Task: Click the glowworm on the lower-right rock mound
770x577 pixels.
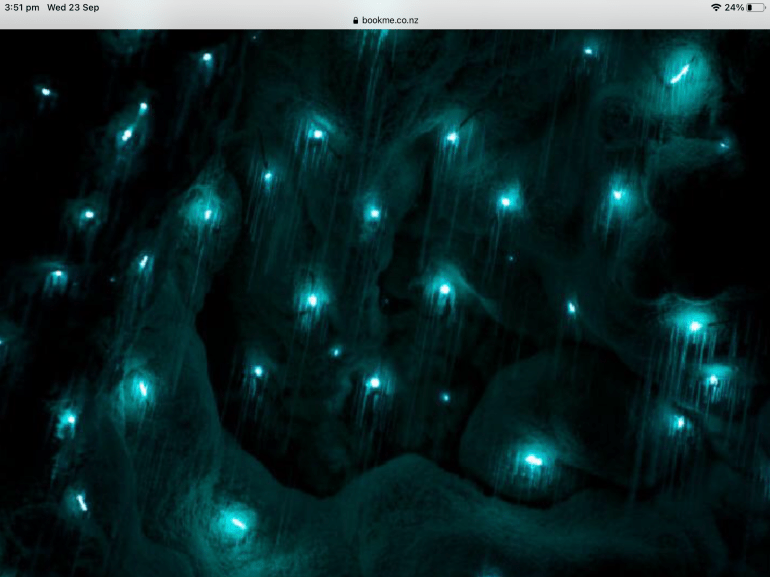Action: pos(533,460)
